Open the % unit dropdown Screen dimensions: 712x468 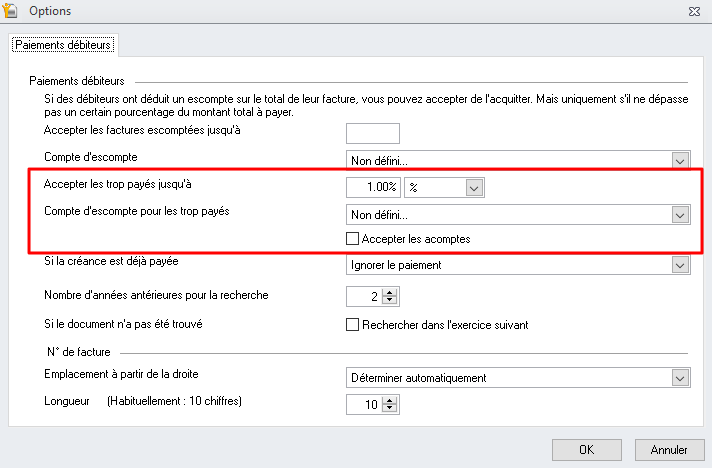point(444,187)
